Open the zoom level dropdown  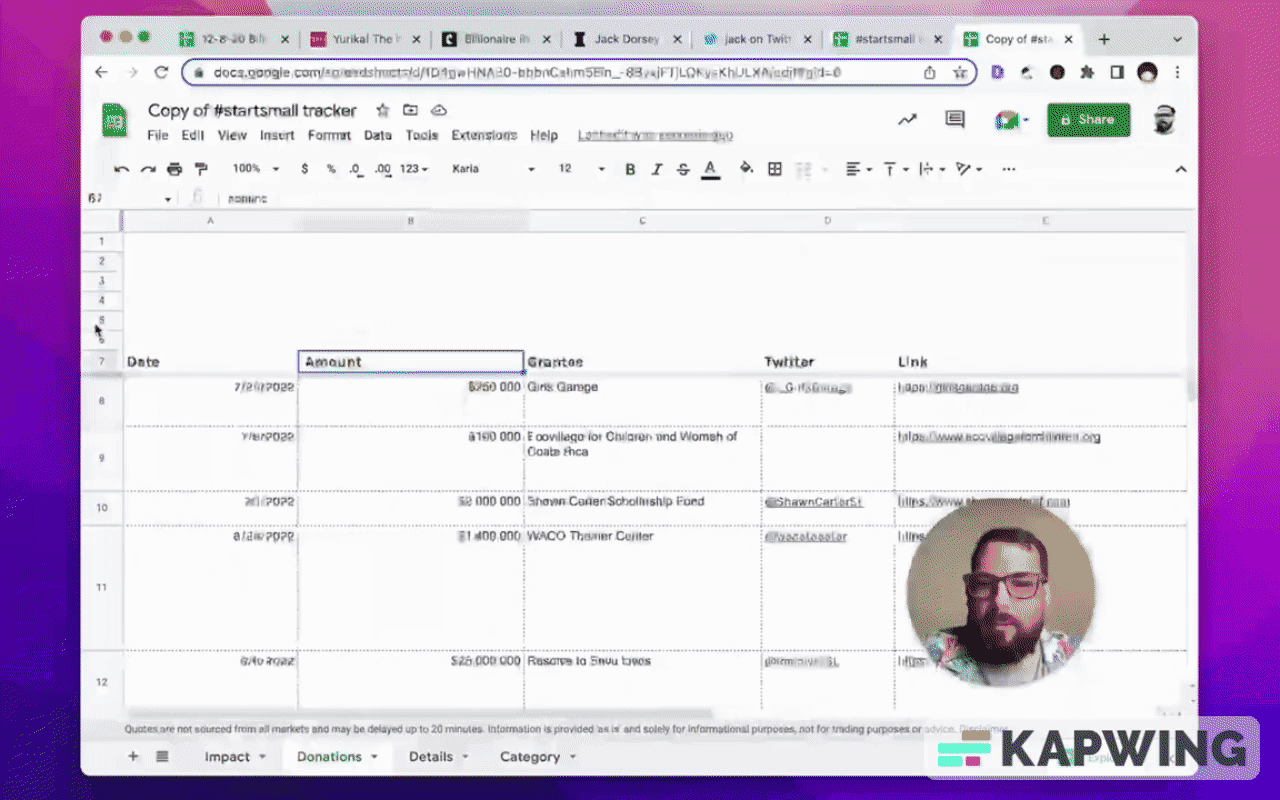256,169
